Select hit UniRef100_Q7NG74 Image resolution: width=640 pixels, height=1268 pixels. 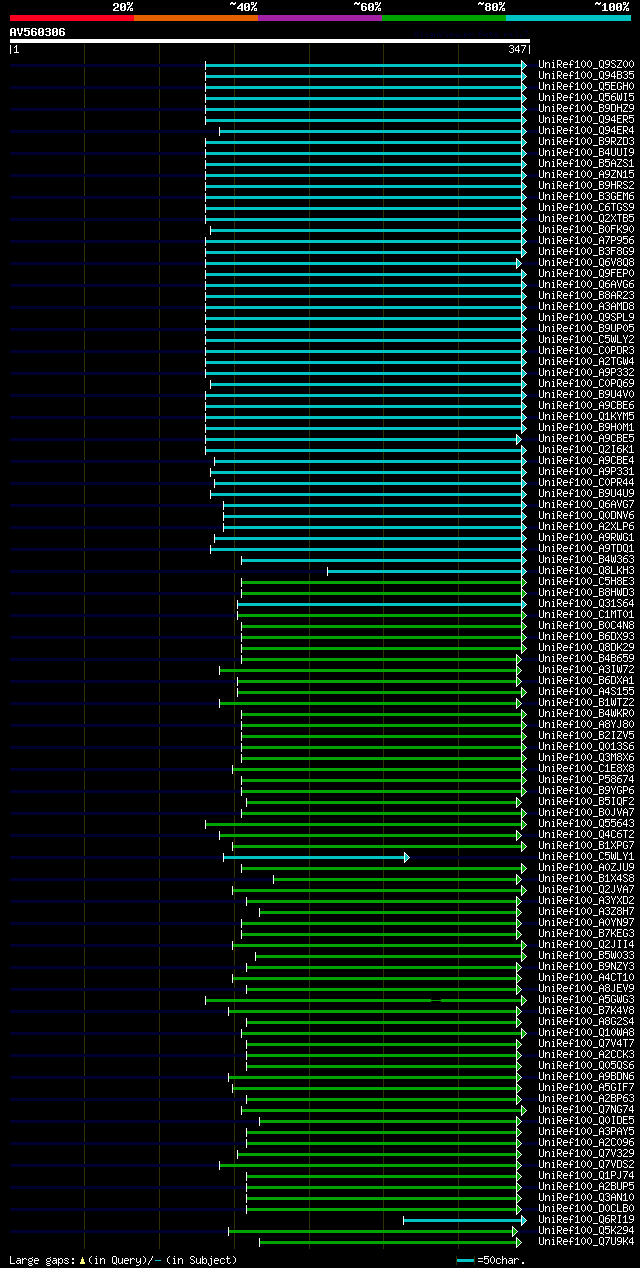click(x=586, y=1109)
